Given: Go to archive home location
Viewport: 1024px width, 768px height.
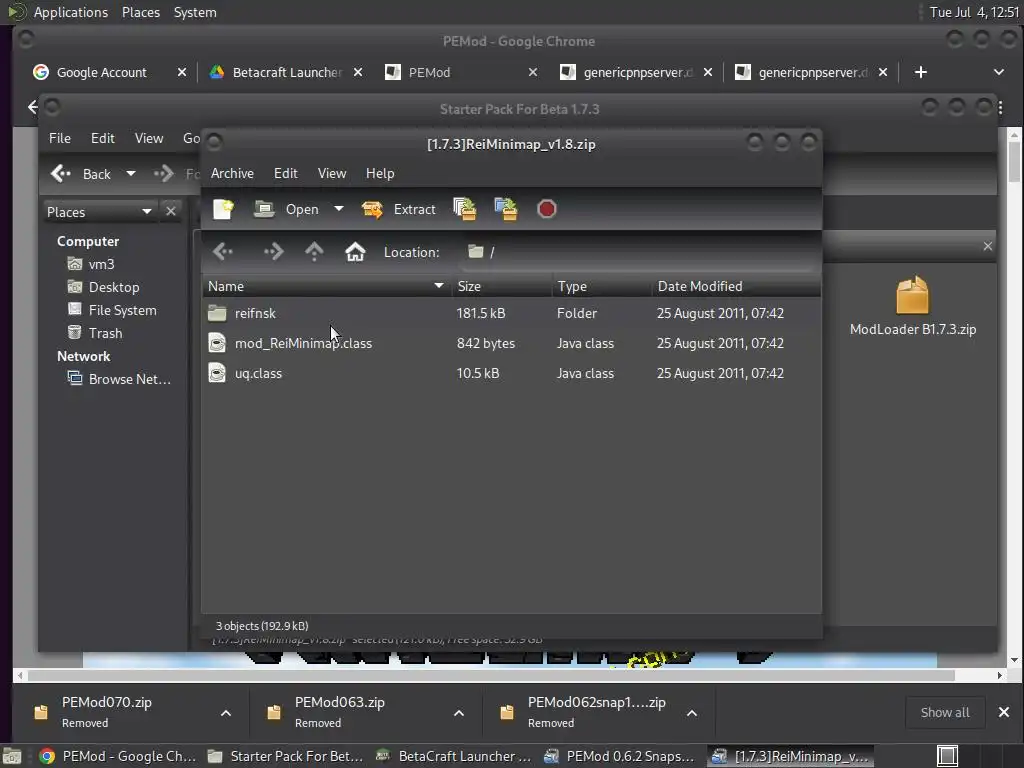Looking at the screenshot, I should pyautogui.click(x=355, y=251).
